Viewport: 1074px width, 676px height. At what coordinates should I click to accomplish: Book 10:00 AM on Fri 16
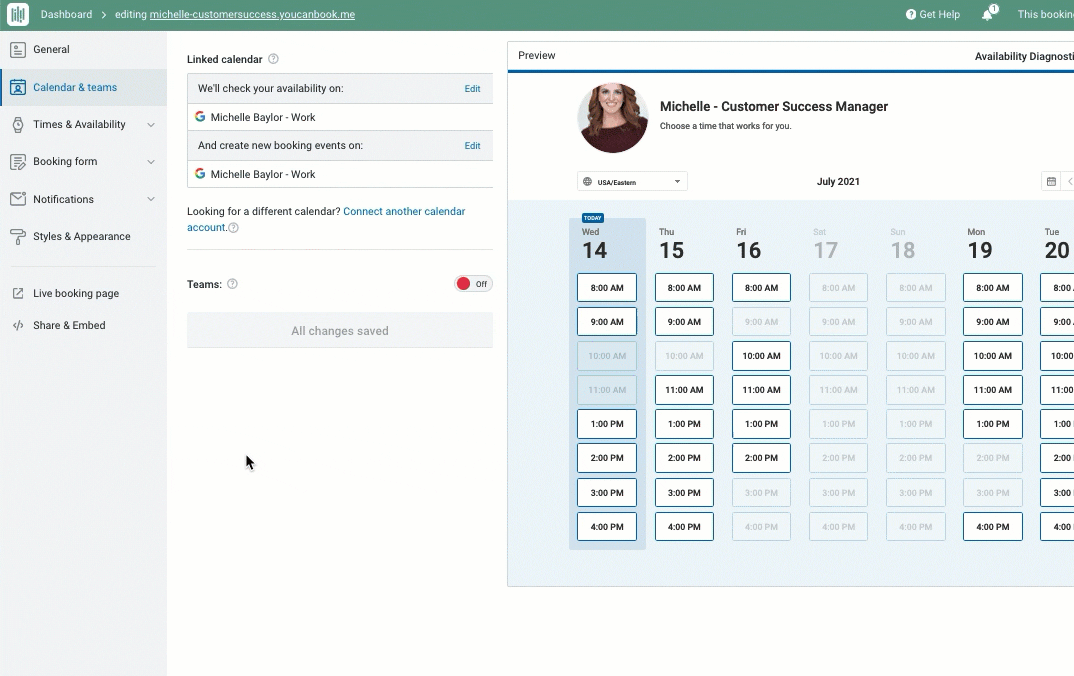[761, 356]
